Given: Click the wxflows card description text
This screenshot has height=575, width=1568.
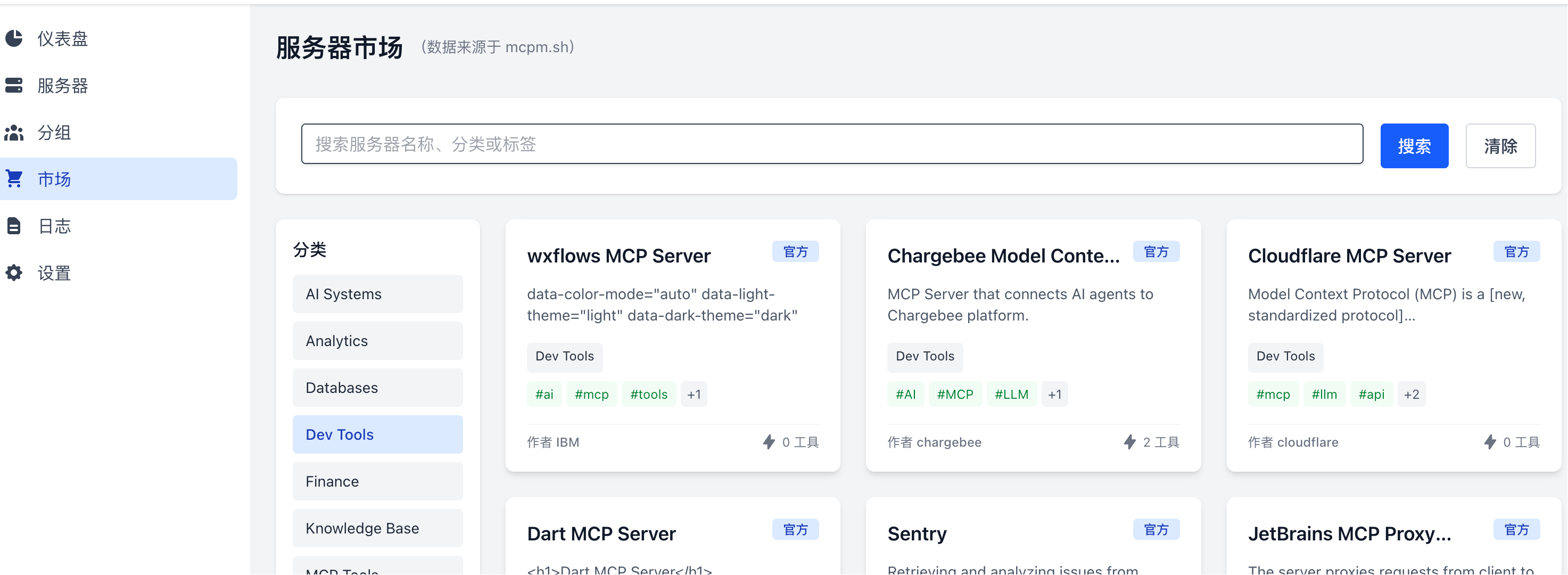Looking at the screenshot, I should [x=662, y=305].
